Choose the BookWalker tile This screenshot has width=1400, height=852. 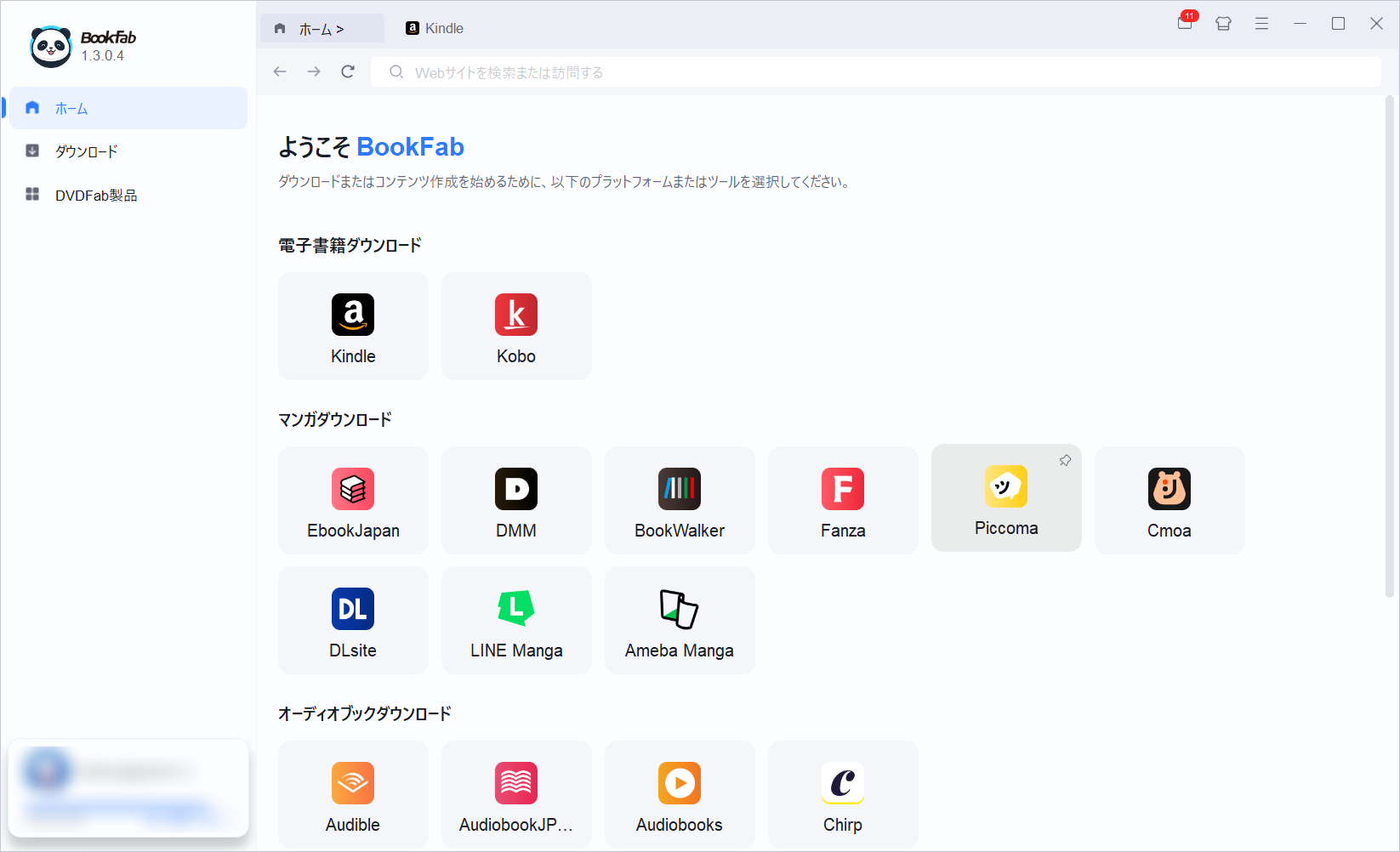click(680, 500)
